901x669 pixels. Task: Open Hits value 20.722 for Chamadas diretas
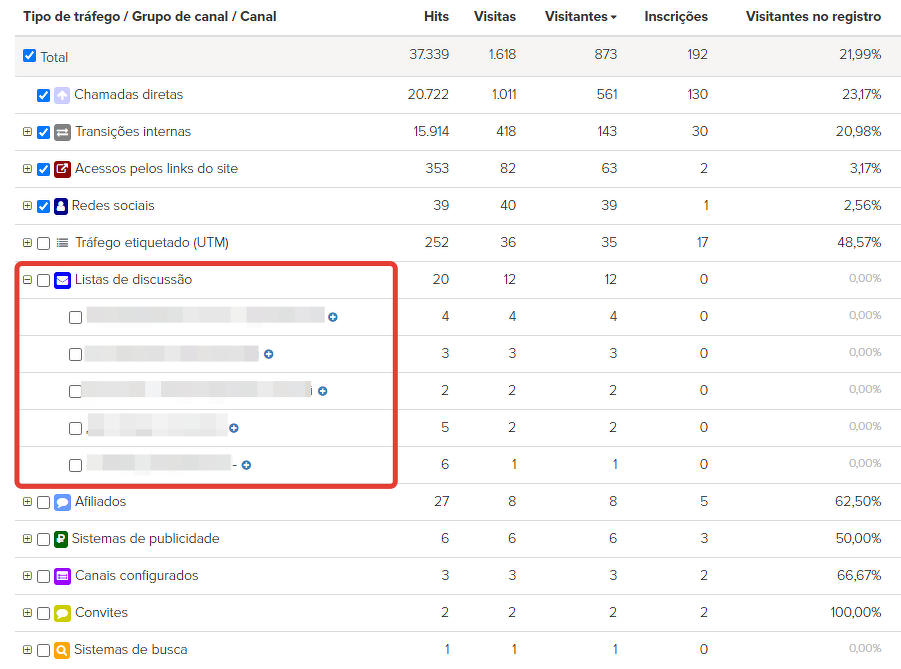(428, 95)
